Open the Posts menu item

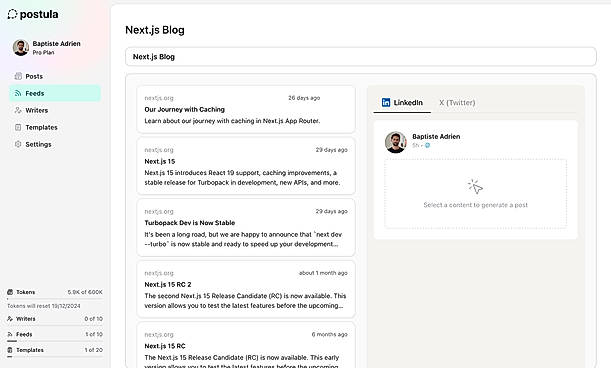[x=55, y=76]
